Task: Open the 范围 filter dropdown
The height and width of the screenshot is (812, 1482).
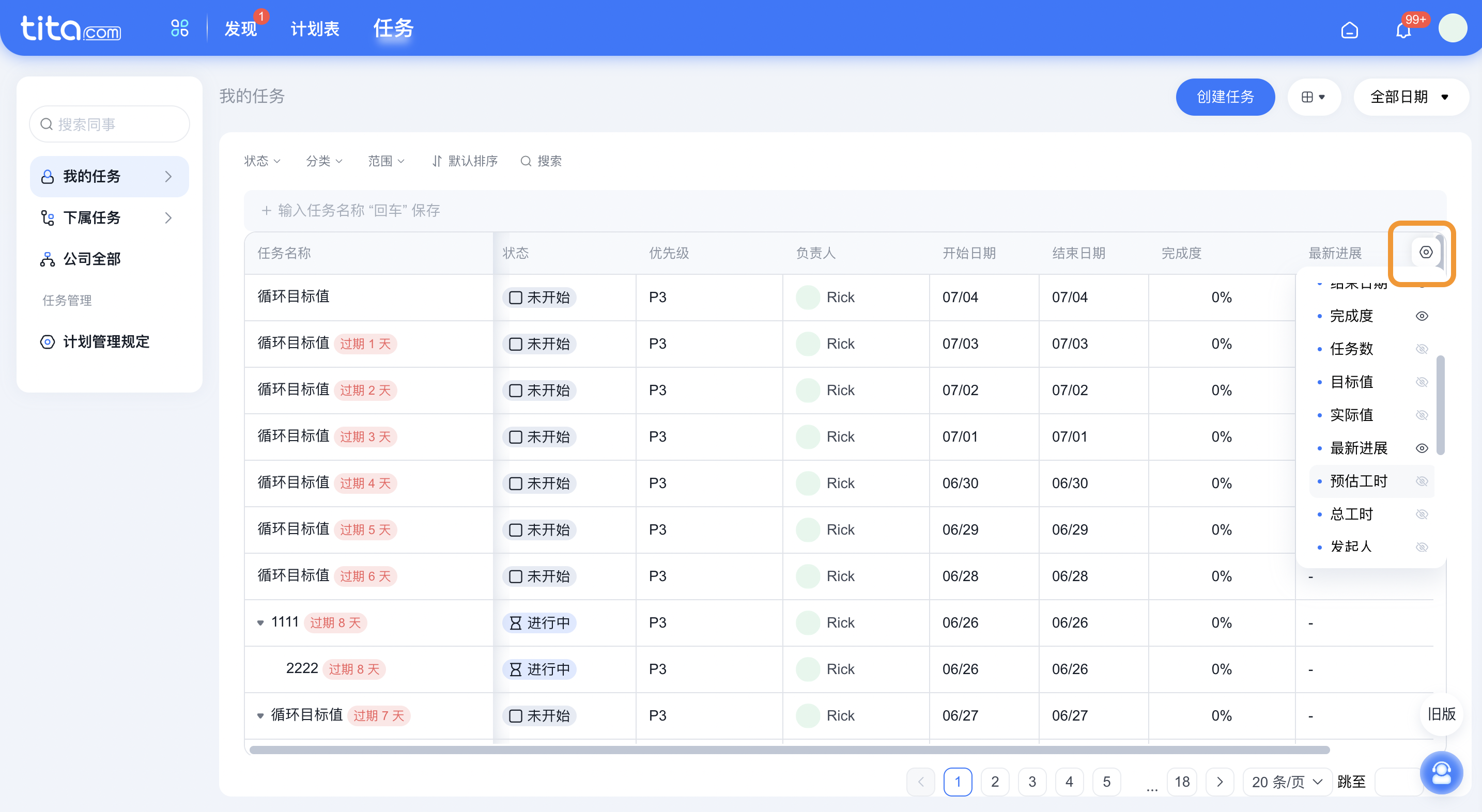Action: coord(387,161)
